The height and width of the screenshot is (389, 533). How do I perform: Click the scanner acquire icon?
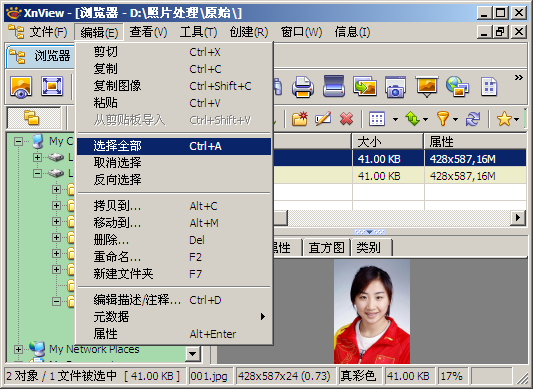pyautogui.click(x=334, y=86)
